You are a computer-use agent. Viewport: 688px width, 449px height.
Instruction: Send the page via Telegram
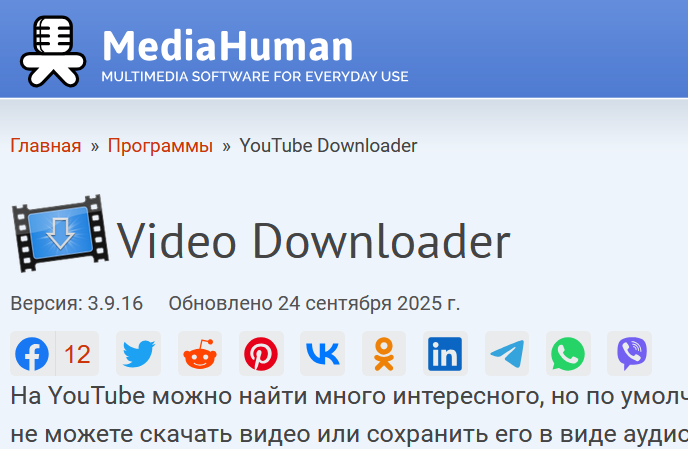pyautogui.click(x=507, y=354)
